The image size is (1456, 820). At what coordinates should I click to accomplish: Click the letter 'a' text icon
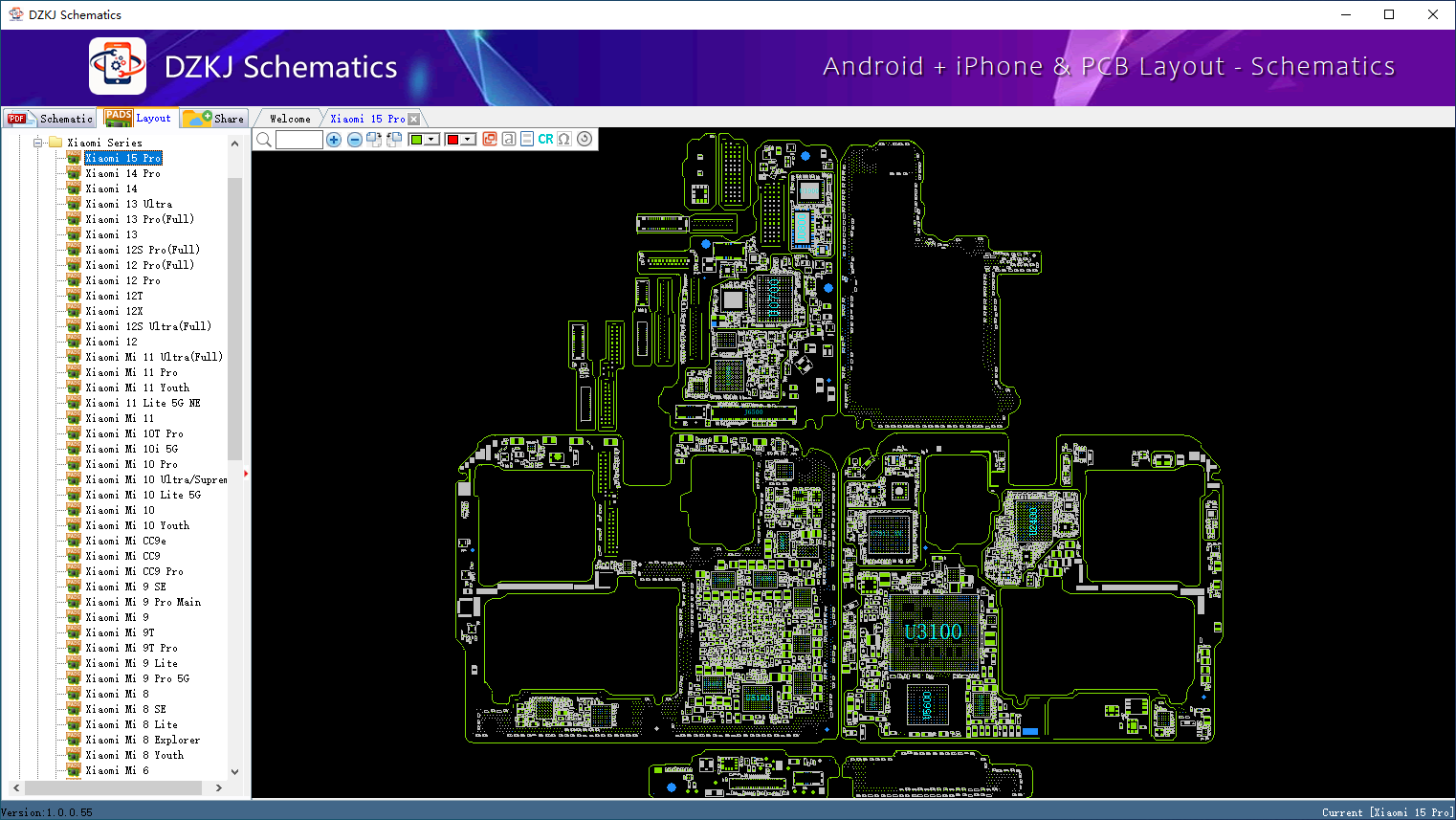click(509, 139)
